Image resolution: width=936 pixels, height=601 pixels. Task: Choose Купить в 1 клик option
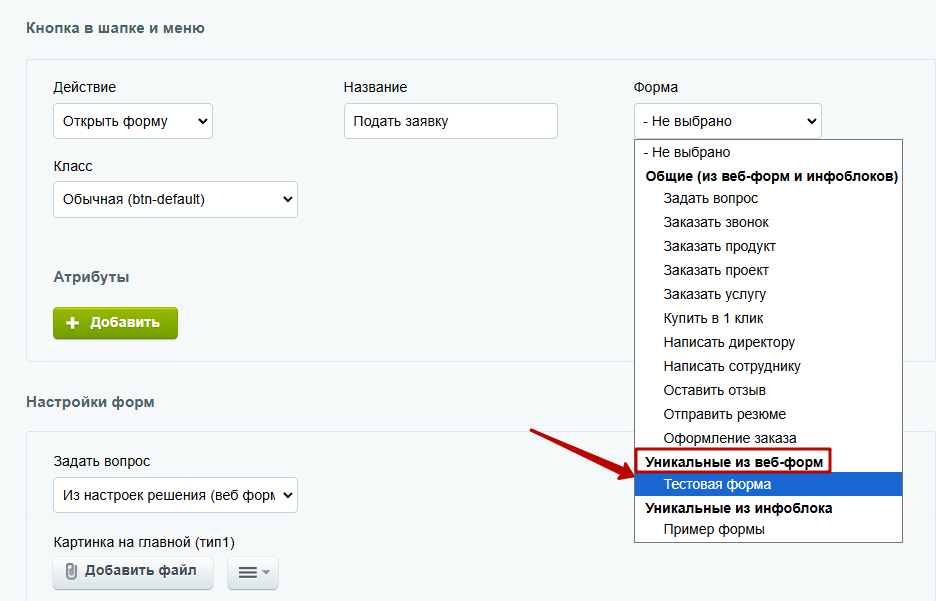[x=713, y=318]
